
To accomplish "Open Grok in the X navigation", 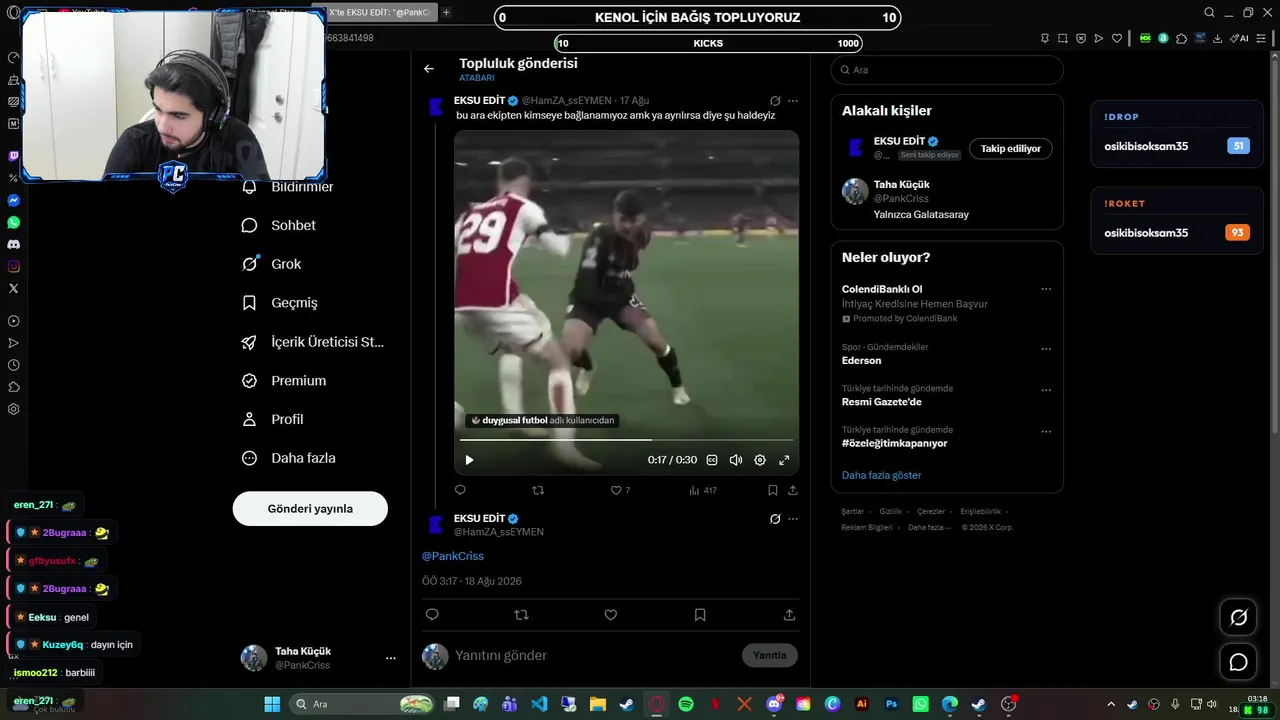I will (272, 264).
